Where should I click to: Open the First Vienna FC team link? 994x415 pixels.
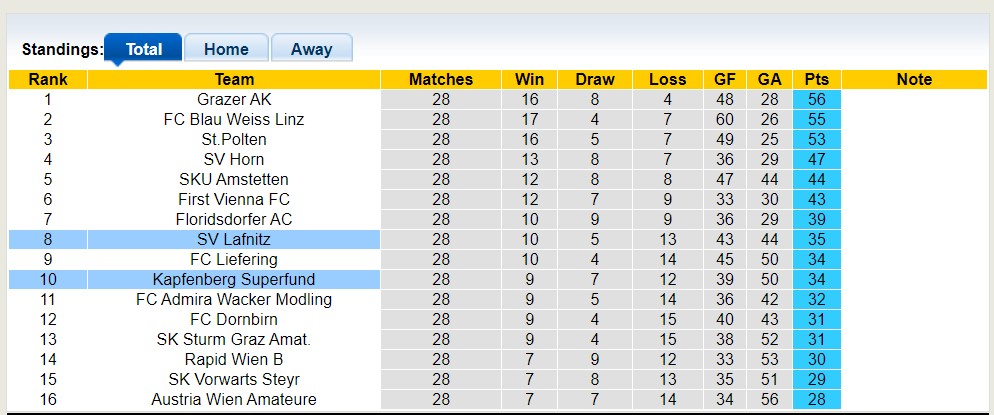tap(234, 199)
